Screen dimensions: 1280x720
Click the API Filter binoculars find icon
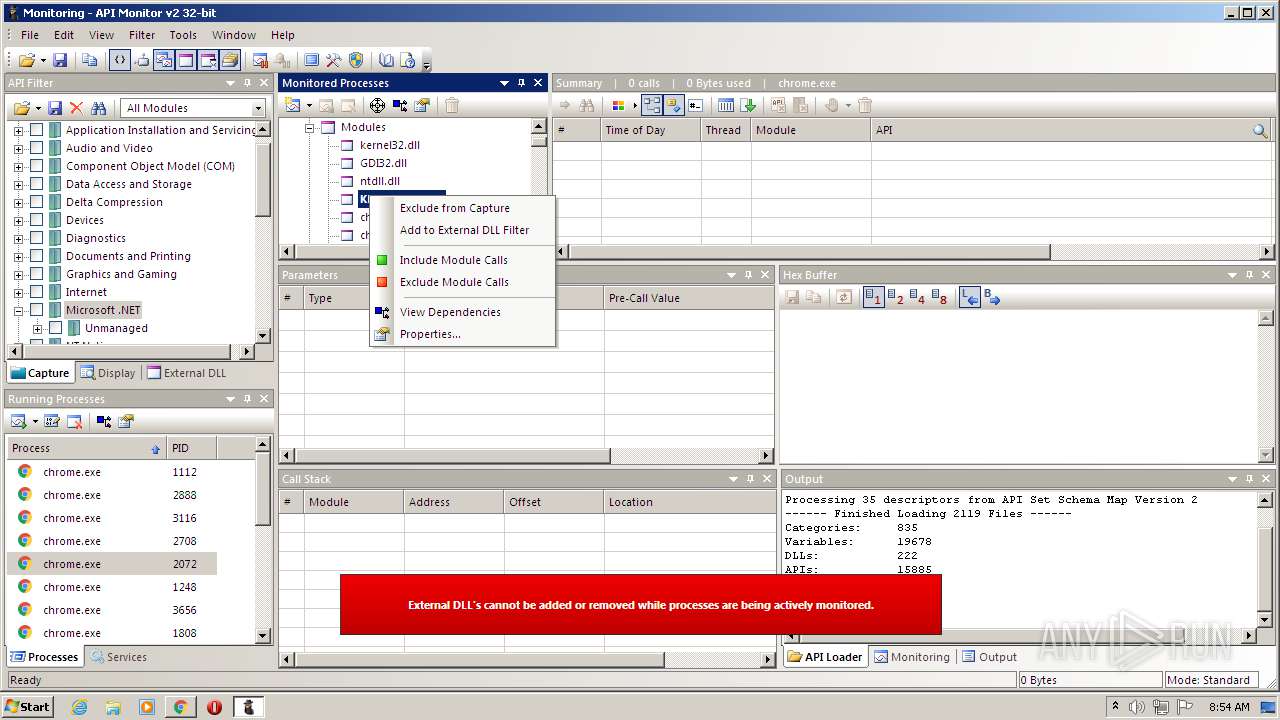98,108
